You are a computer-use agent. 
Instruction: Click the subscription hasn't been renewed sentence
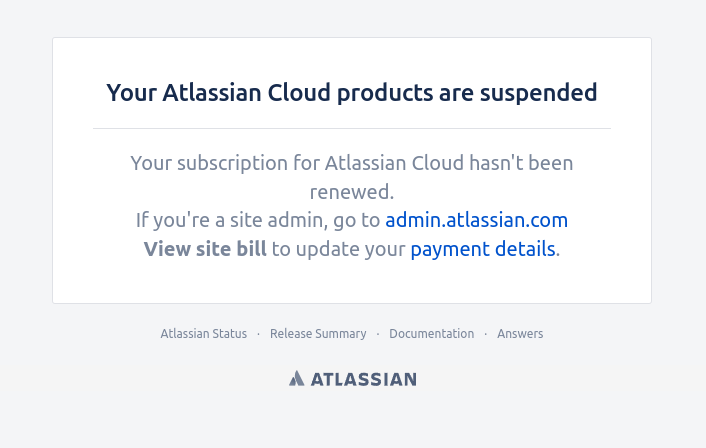point(352,177)
